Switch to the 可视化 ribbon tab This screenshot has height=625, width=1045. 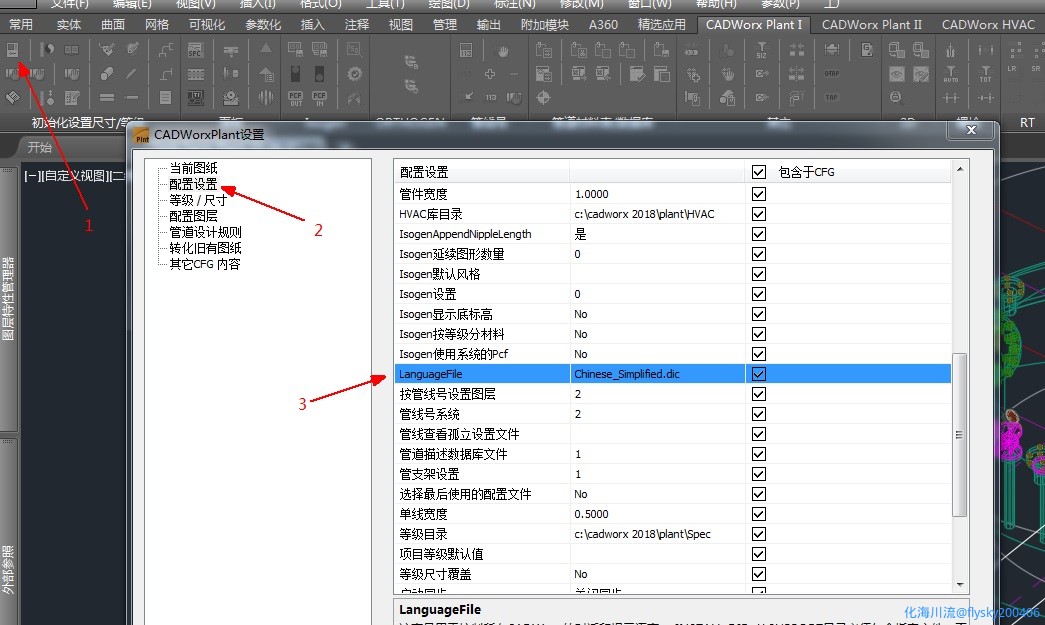tap(207, 25)
